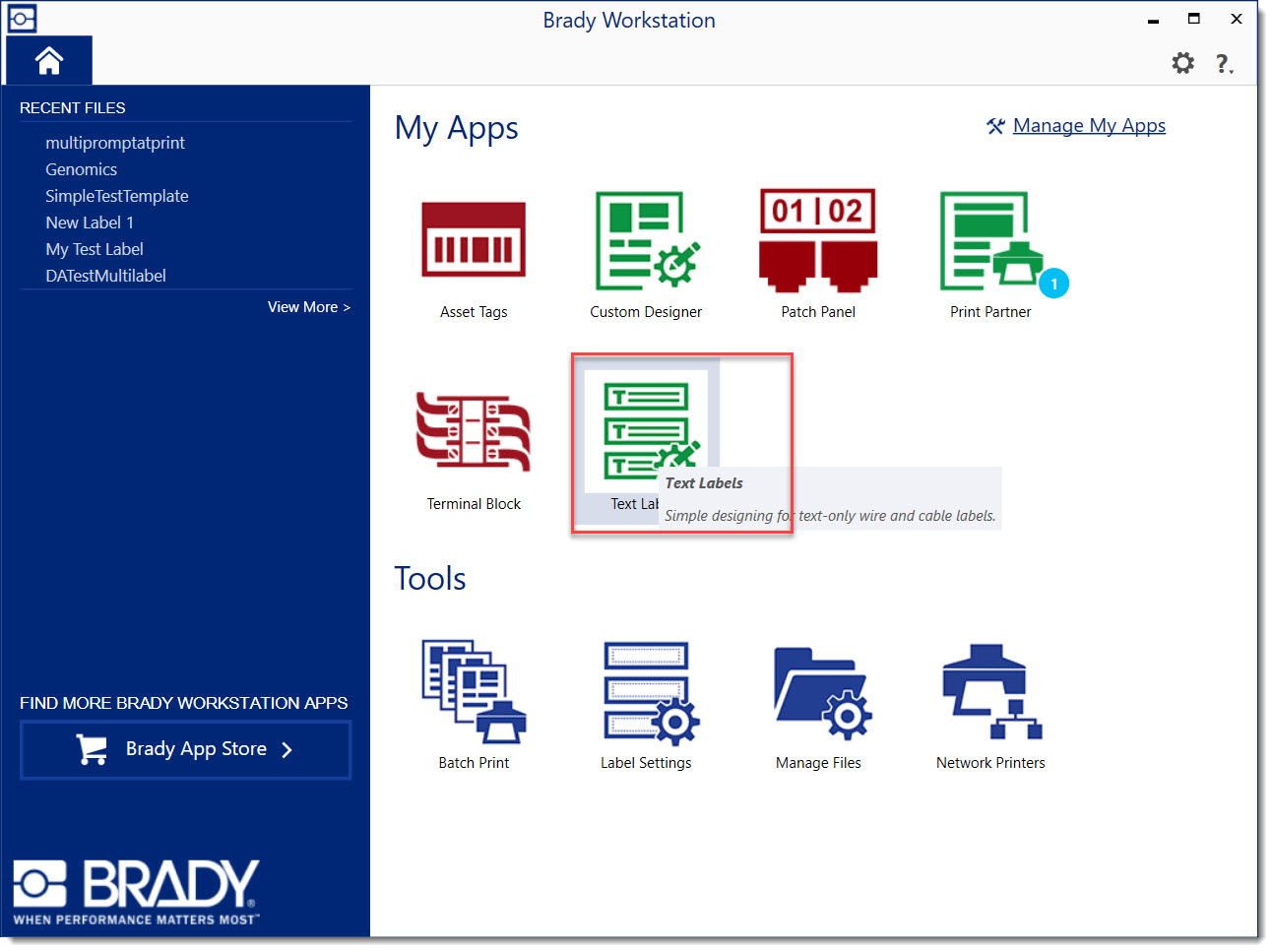This screenshot has height=952, width=1273.
Task: Open the help question mark menu
Action: [x=1224, y=64]
